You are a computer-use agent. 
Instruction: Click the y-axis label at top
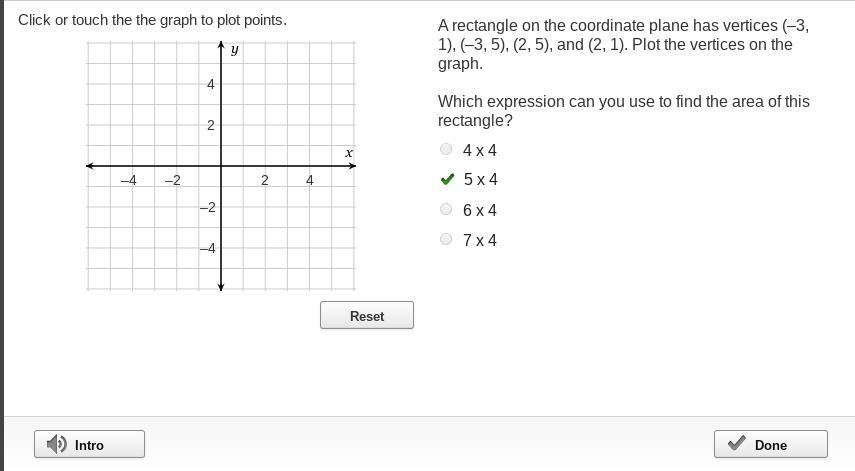[234, 49]
